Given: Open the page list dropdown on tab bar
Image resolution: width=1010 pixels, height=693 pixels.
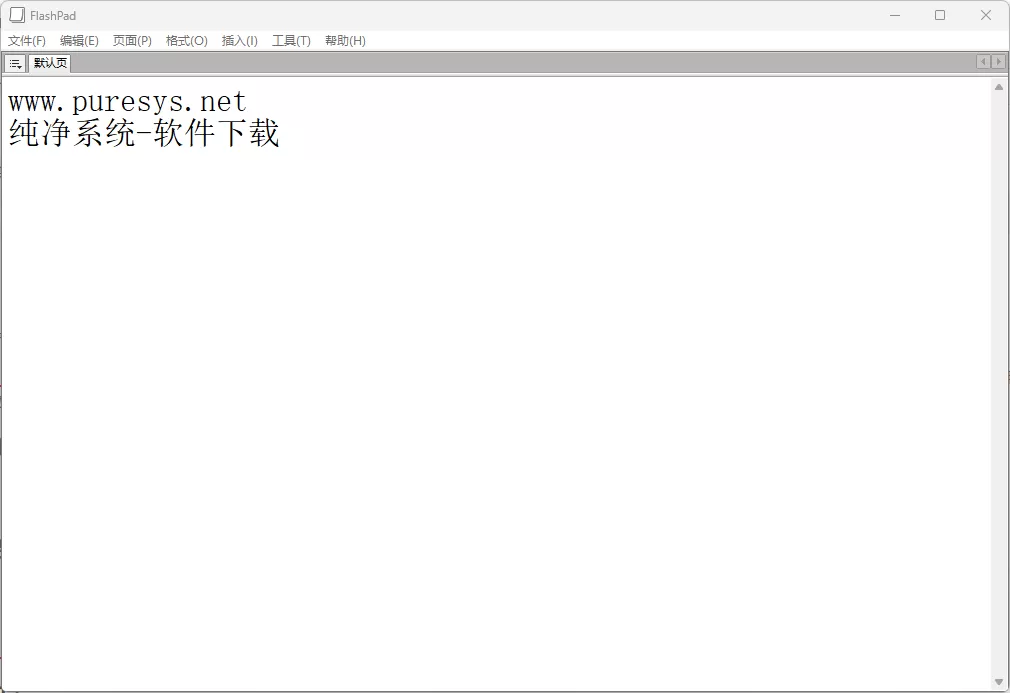Looking at the screenshot, I should 14,62.
